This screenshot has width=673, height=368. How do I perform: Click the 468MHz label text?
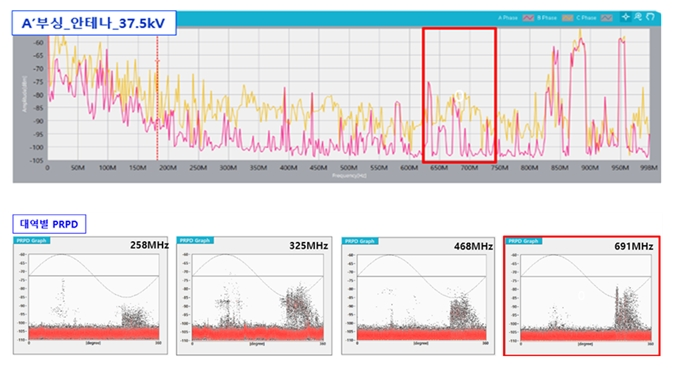pyautogui.click(x=473, y=246)
